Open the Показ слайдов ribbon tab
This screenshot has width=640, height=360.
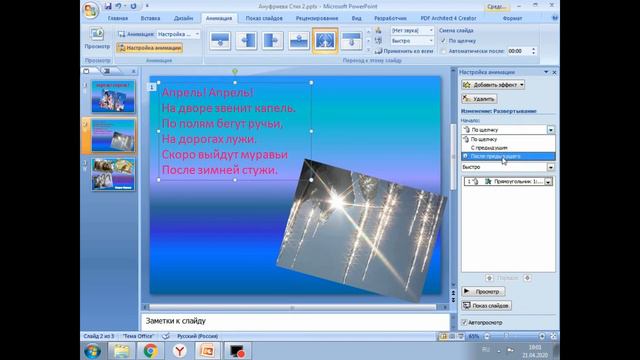(264, 18)
